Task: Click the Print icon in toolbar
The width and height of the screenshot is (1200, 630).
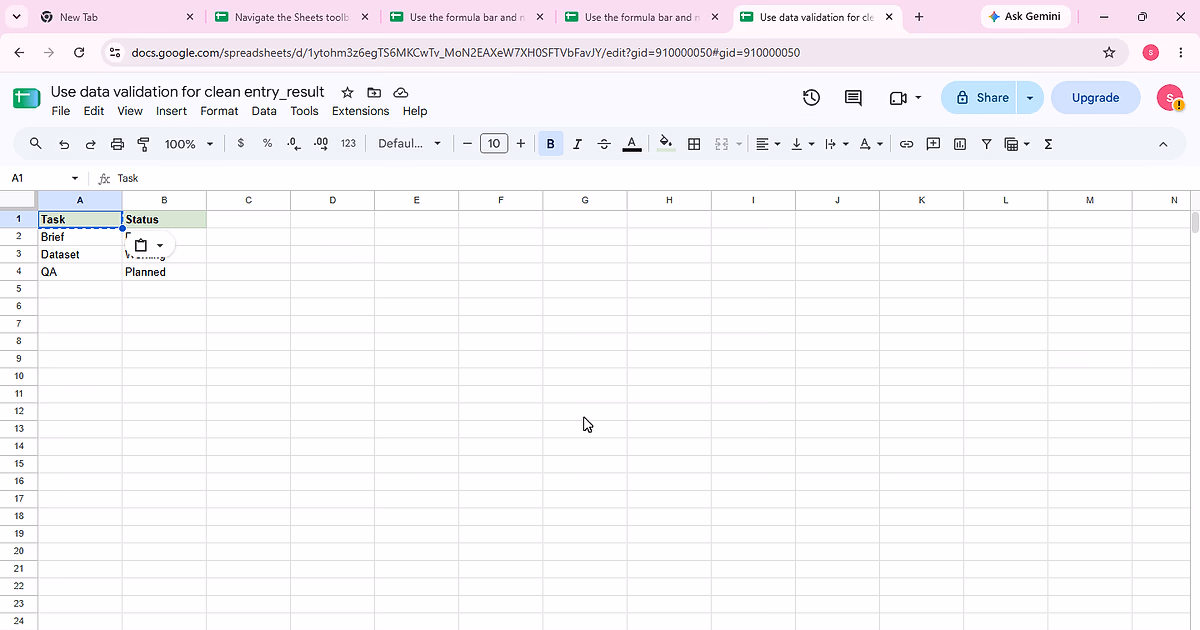Action: coord(117,144)
